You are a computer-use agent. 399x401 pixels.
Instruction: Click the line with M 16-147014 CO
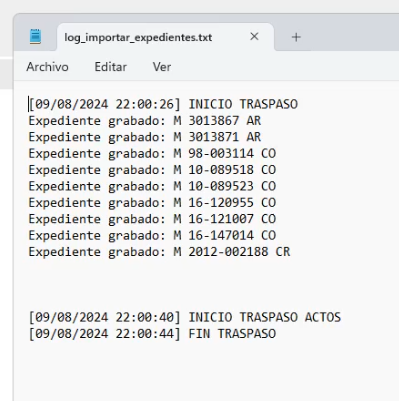click(152, 235)
